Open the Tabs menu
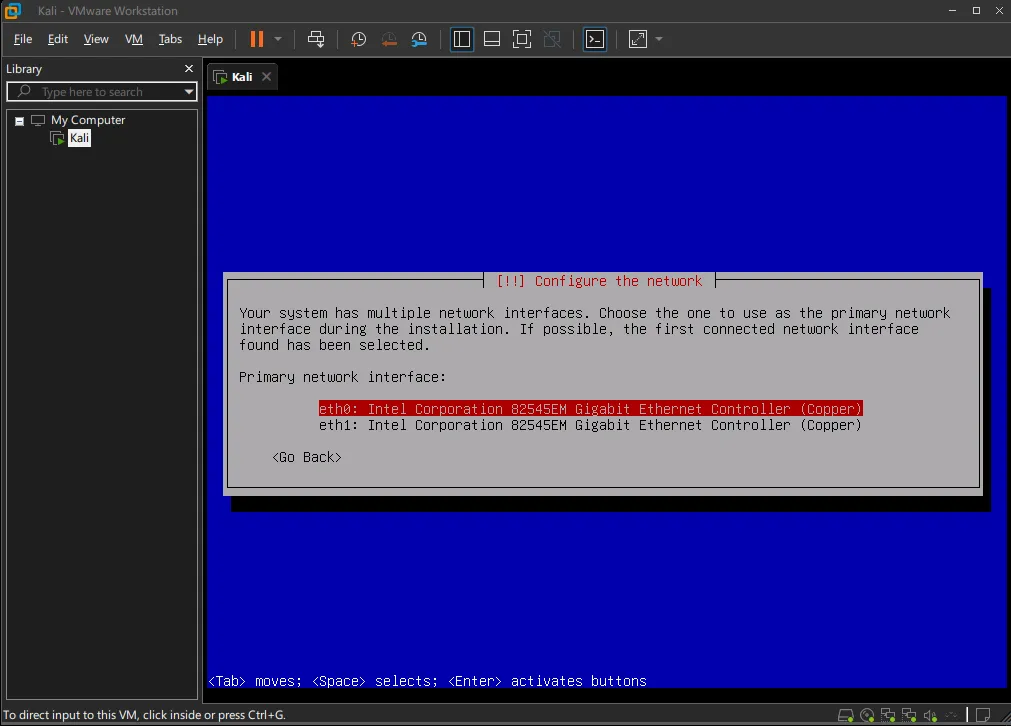 click(170, 39)
